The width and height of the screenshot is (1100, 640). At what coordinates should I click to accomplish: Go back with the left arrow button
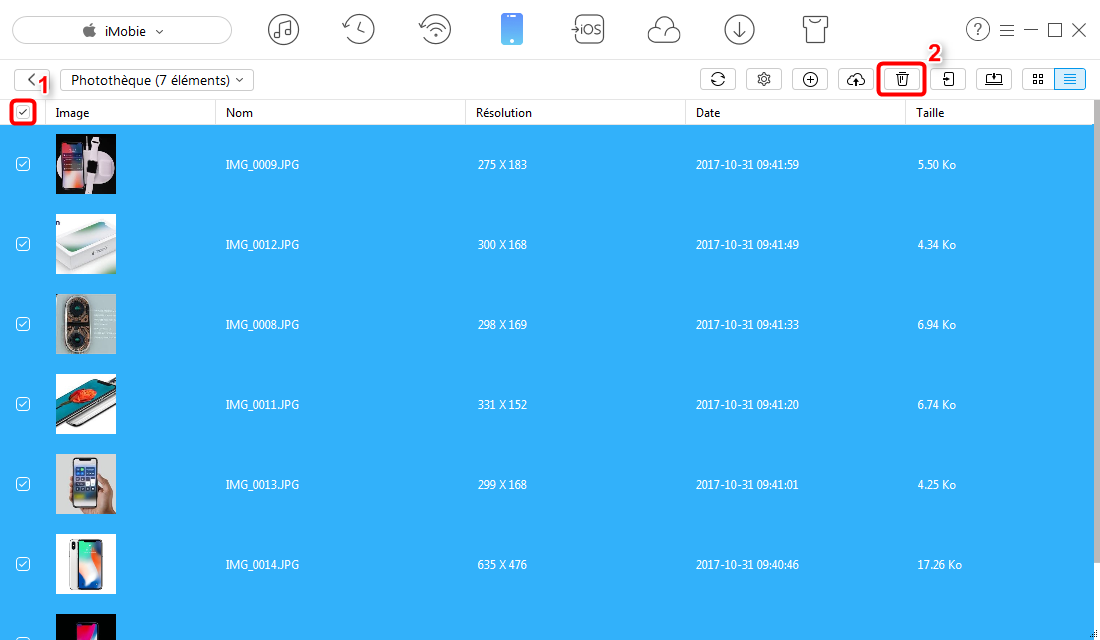(32, 79)
